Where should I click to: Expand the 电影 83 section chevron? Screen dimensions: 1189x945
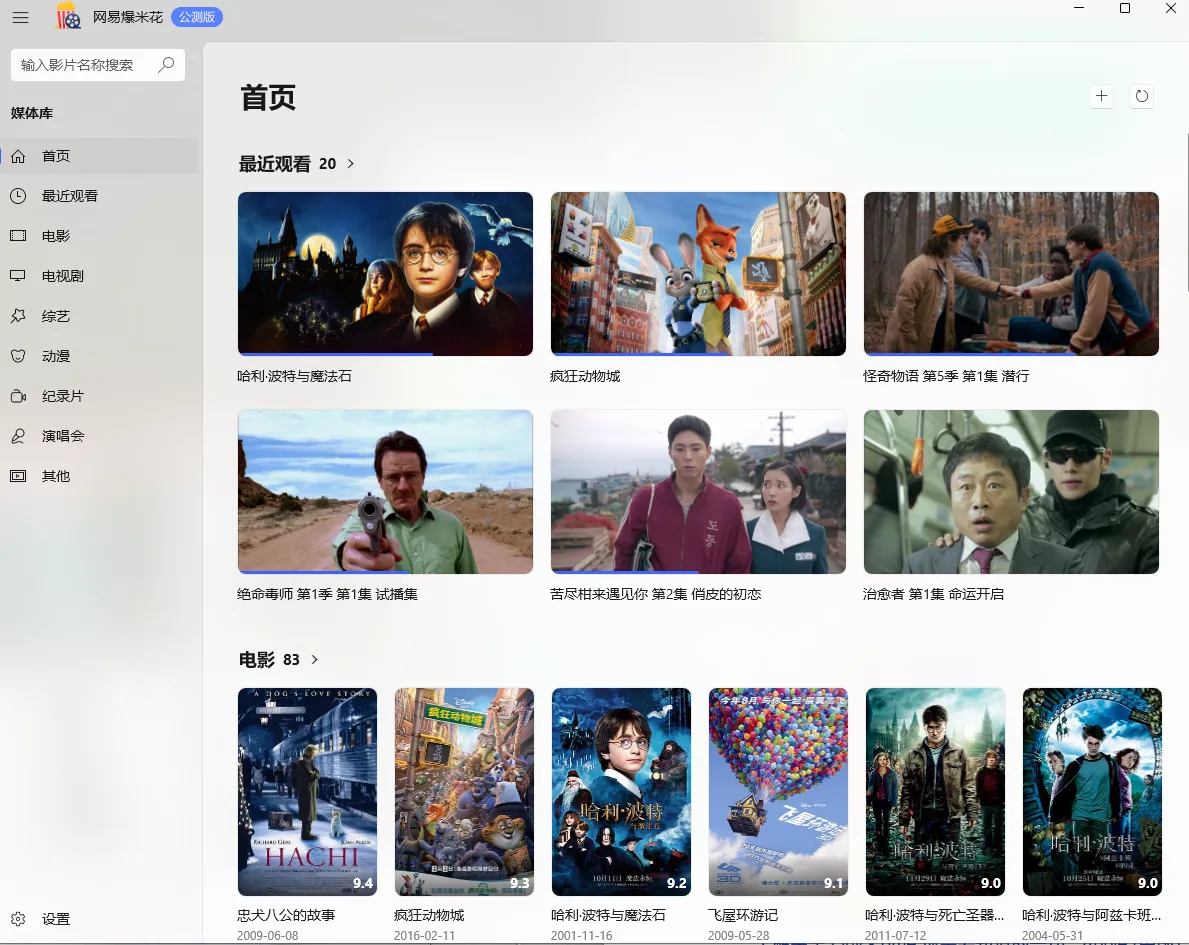(314, 660)
